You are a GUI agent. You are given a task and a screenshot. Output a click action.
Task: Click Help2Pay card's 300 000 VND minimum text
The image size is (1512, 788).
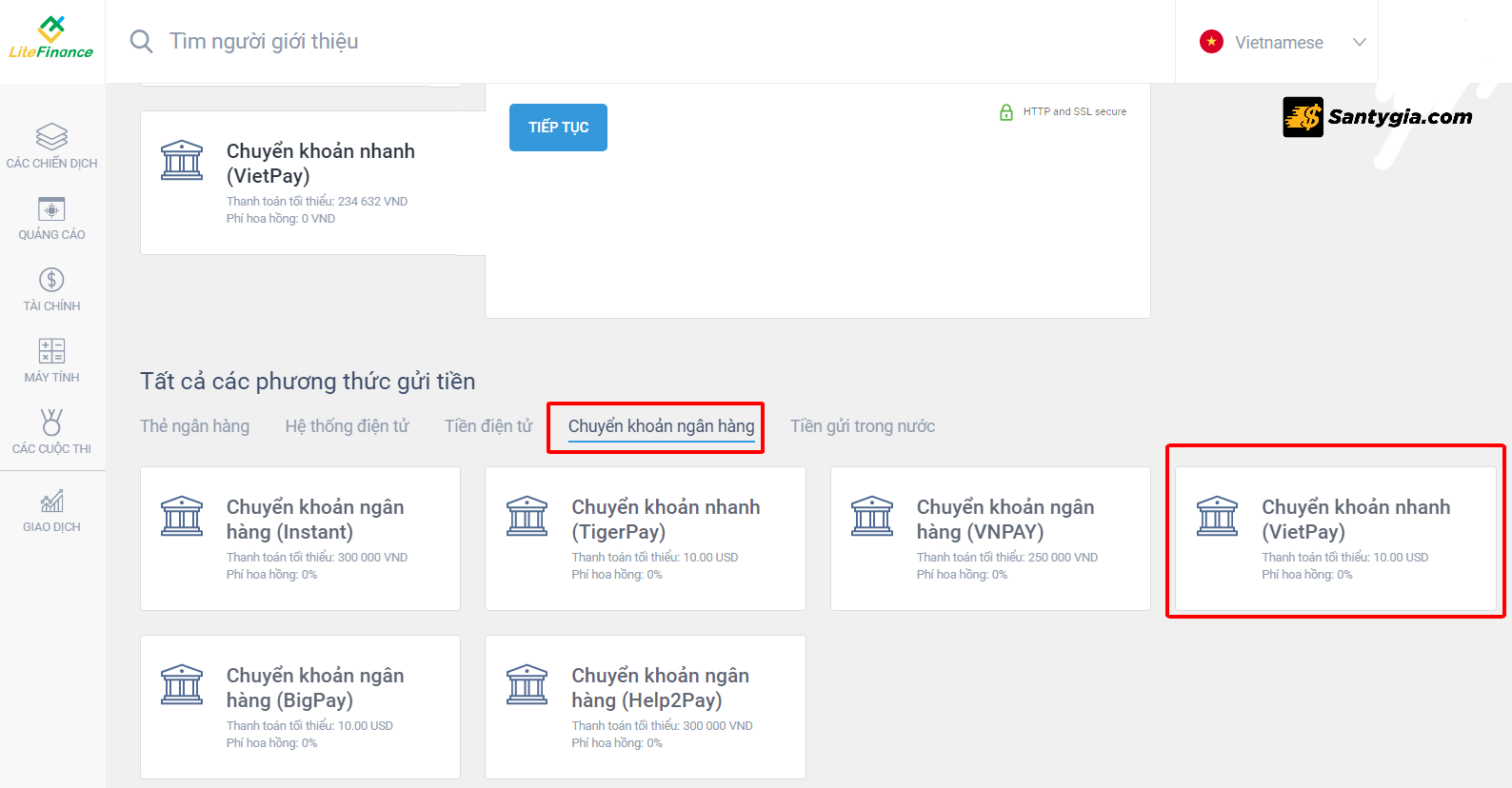tap(662, 726)
